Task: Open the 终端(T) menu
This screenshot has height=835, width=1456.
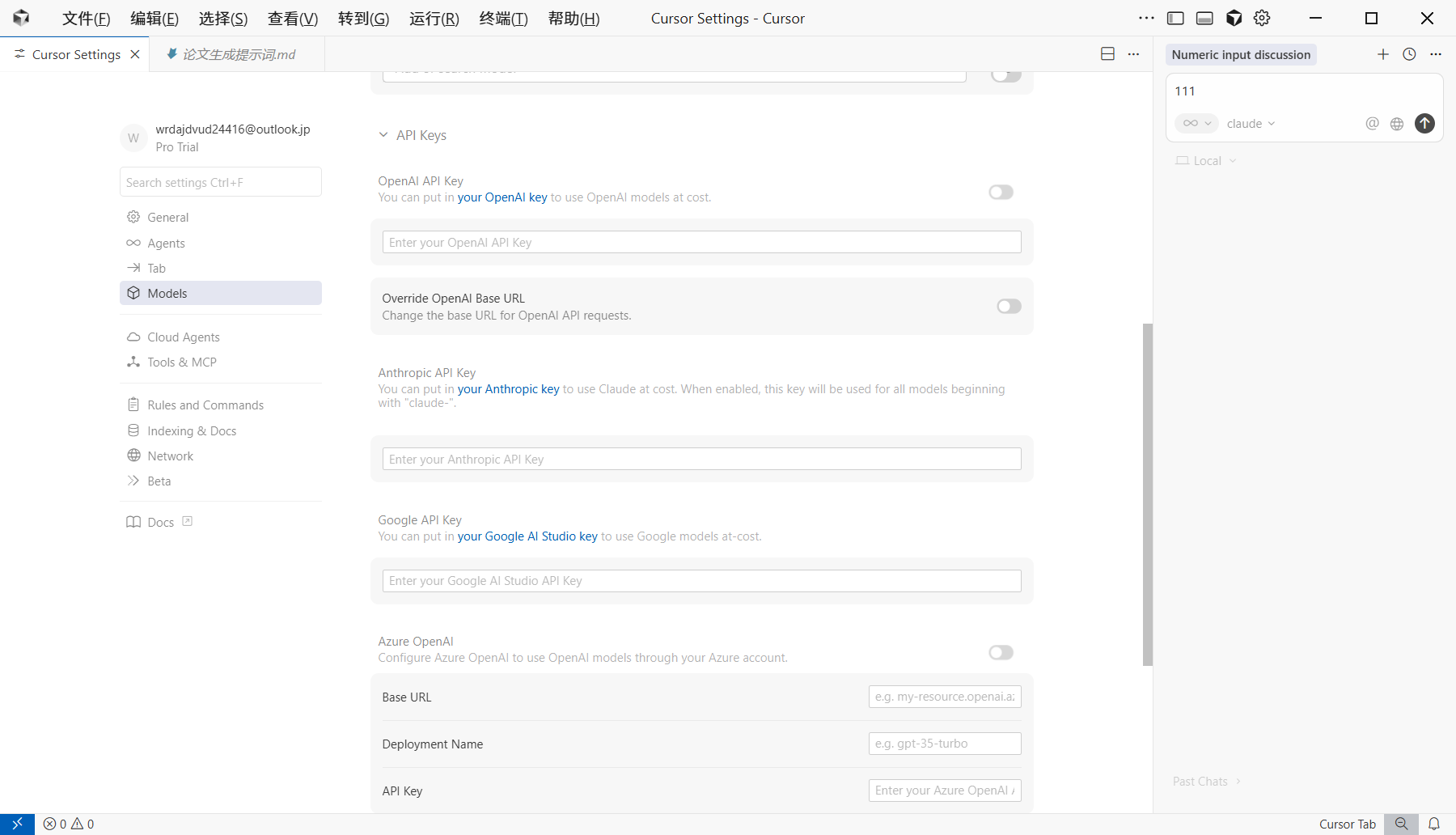Action: click(x=503, y=18)
